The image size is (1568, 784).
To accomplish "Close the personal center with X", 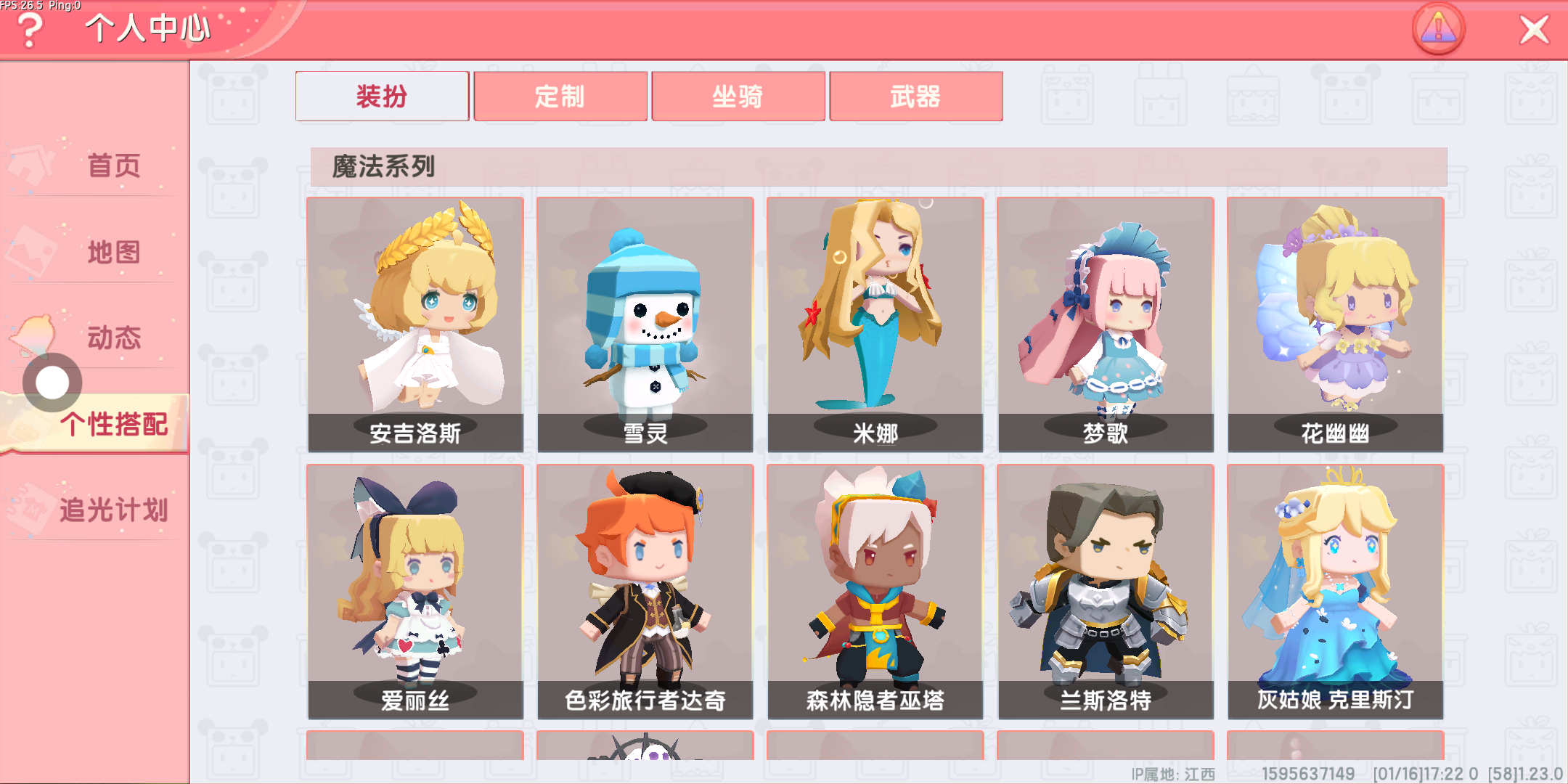I will pos(1535,30).
